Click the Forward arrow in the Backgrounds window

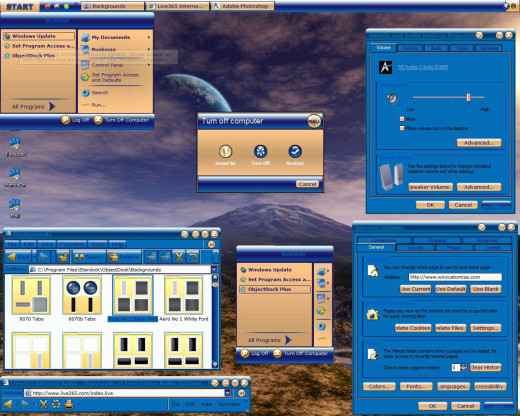43,257
